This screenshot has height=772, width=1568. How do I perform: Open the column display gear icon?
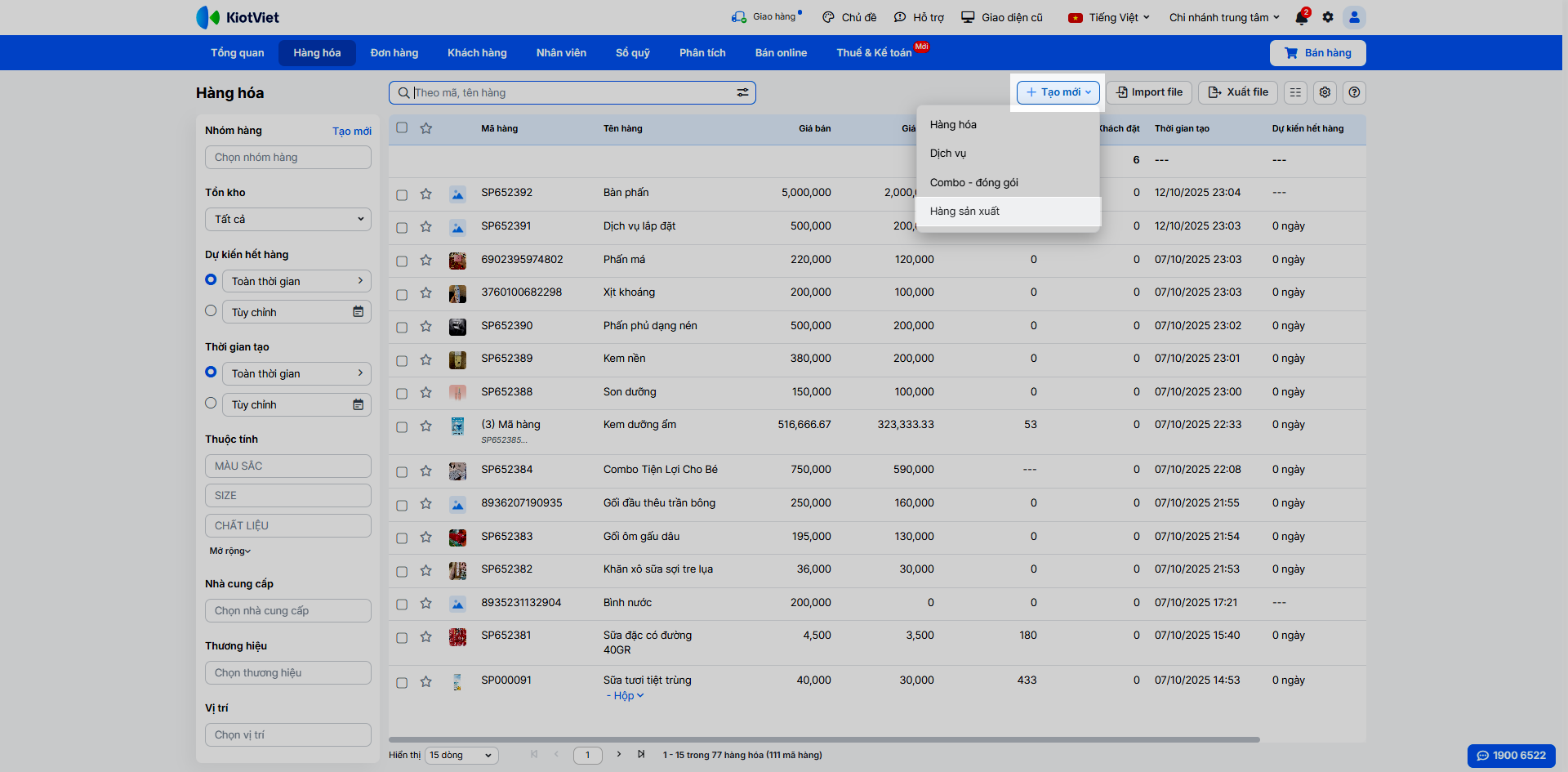1325,92
